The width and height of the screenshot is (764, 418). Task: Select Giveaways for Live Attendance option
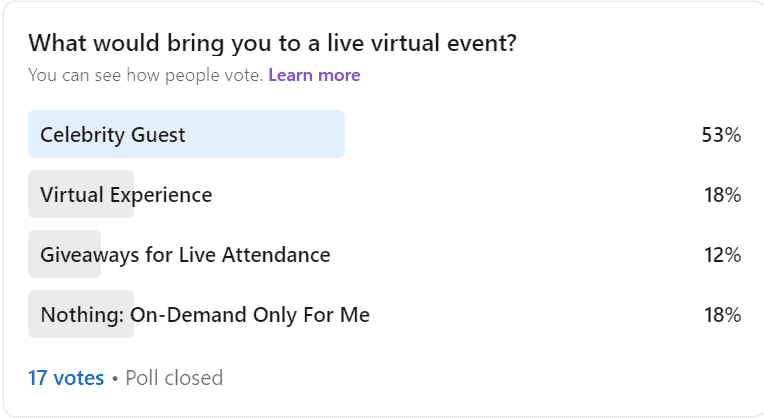click(x=385, y=254)
